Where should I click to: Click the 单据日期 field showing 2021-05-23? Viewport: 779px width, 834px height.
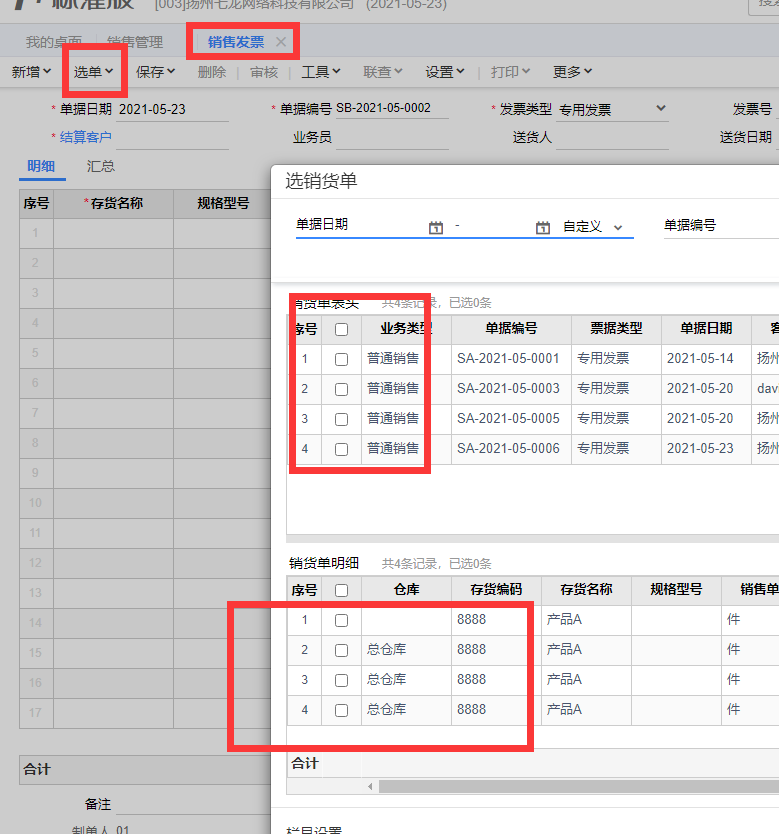click(x=172, y=110)
